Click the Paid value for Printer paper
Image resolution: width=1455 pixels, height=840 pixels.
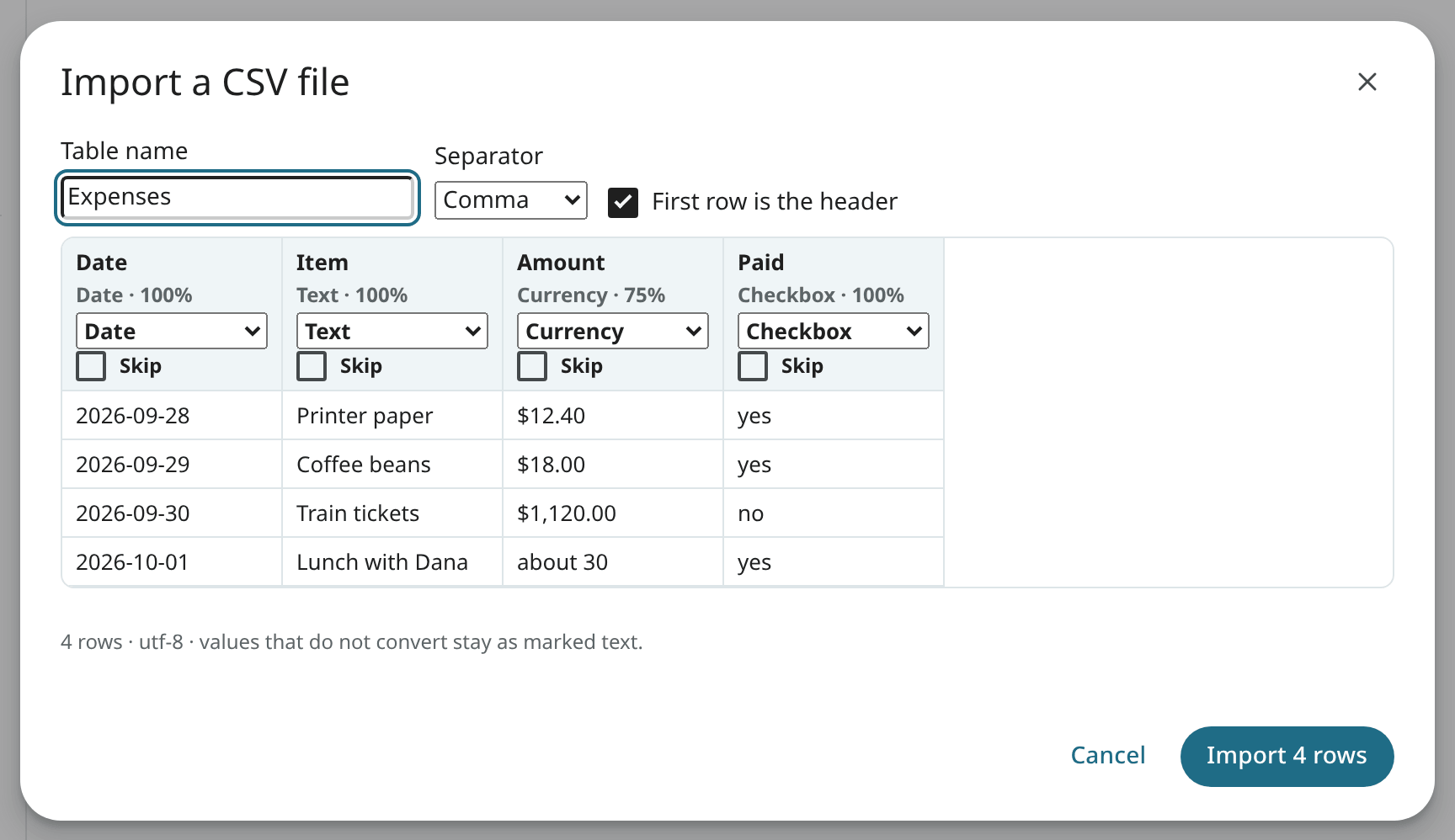pyautogui.click(x=834, y=416)
